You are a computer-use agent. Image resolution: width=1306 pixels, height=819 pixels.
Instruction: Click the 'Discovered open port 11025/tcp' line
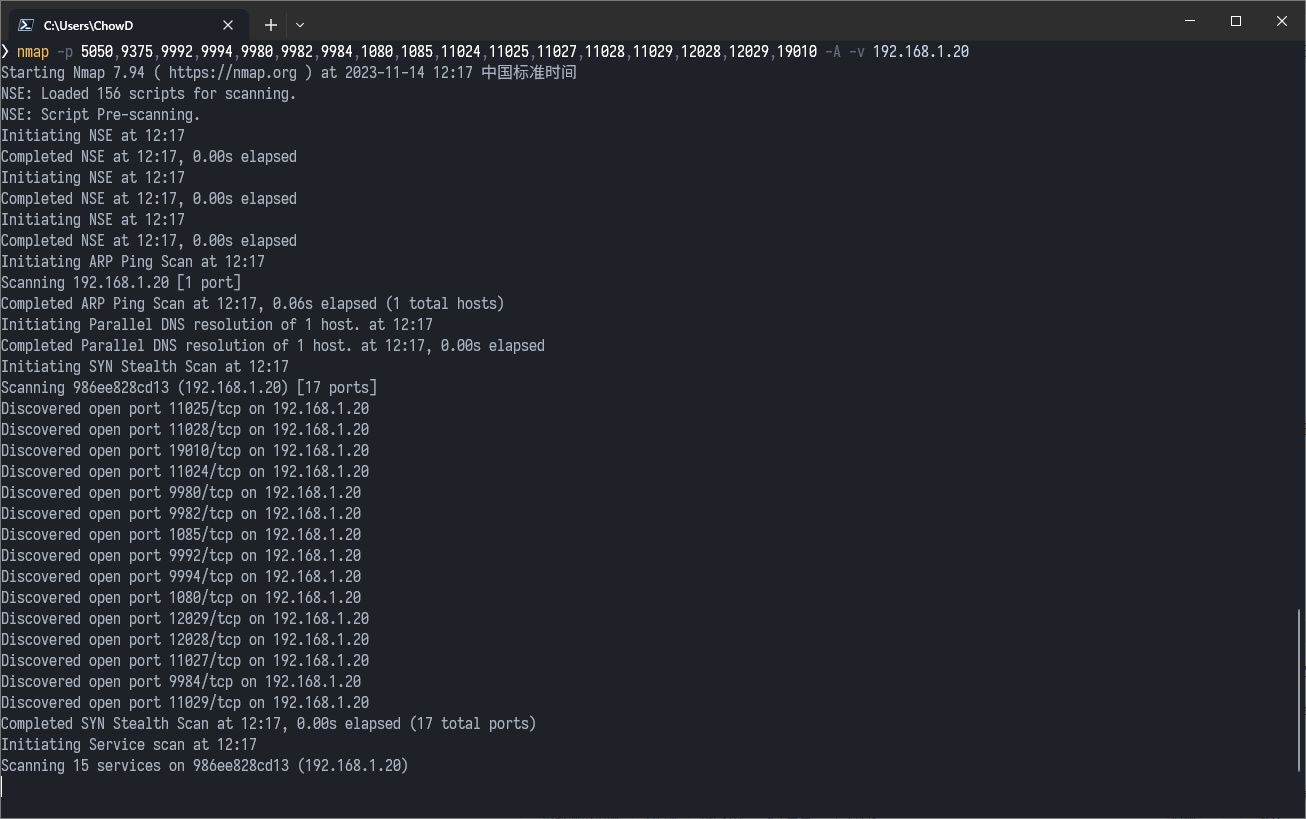(185, 408)
